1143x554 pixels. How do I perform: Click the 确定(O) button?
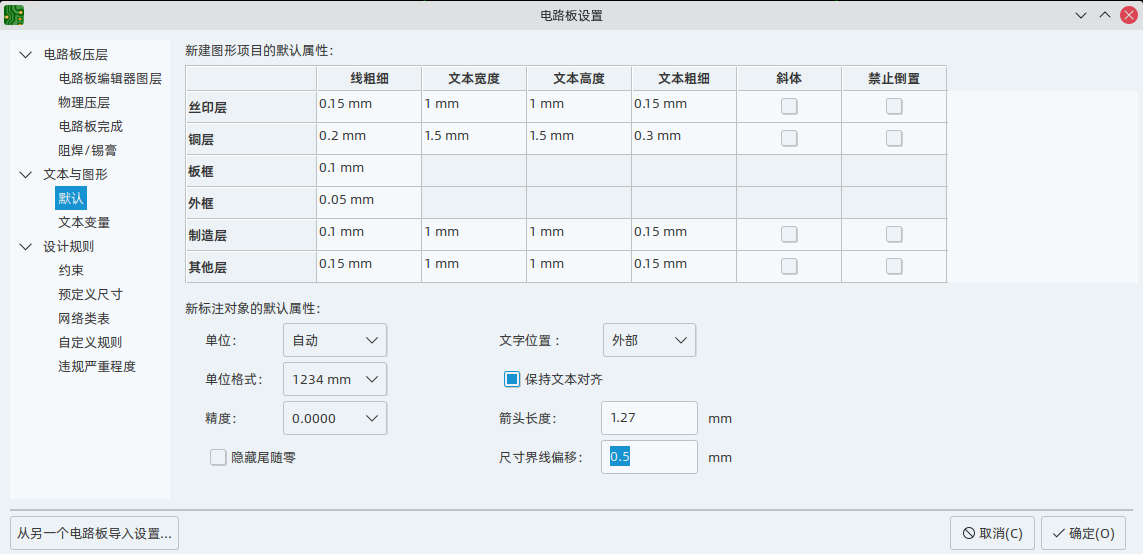tap(1083, 533)
